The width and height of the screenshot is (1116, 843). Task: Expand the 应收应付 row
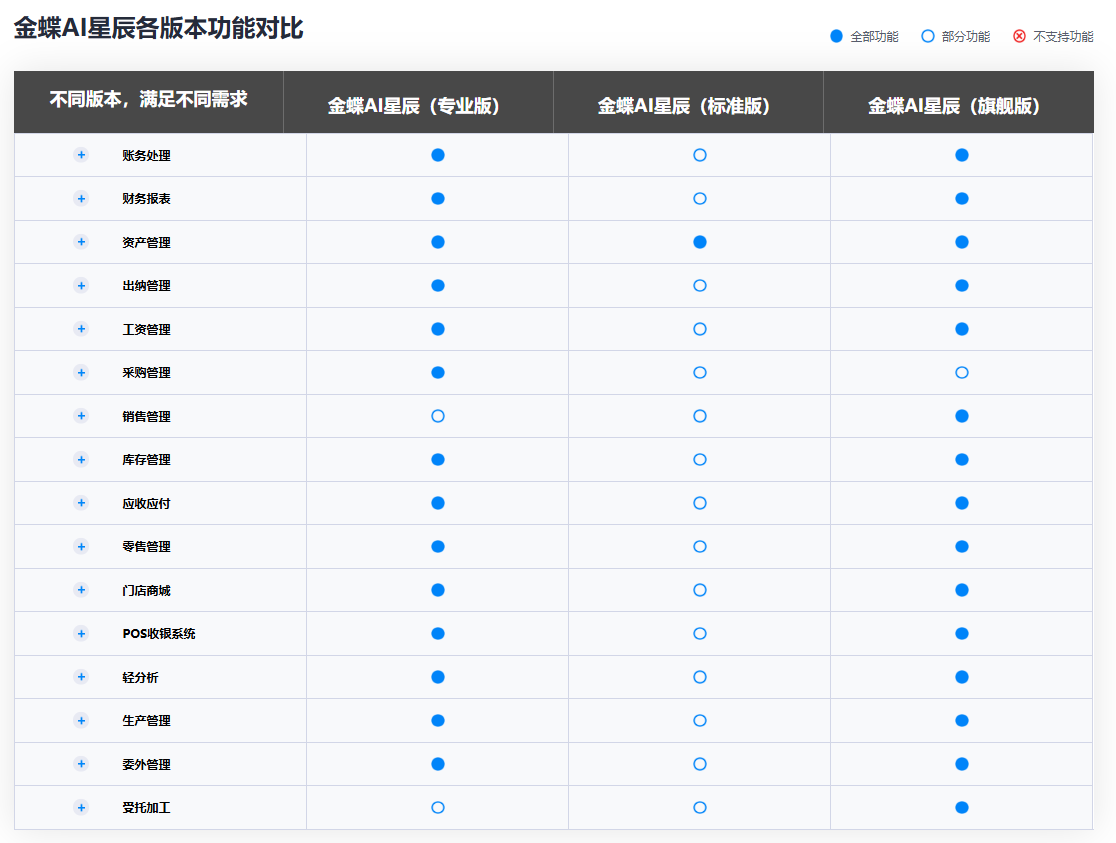coord(81,503)
